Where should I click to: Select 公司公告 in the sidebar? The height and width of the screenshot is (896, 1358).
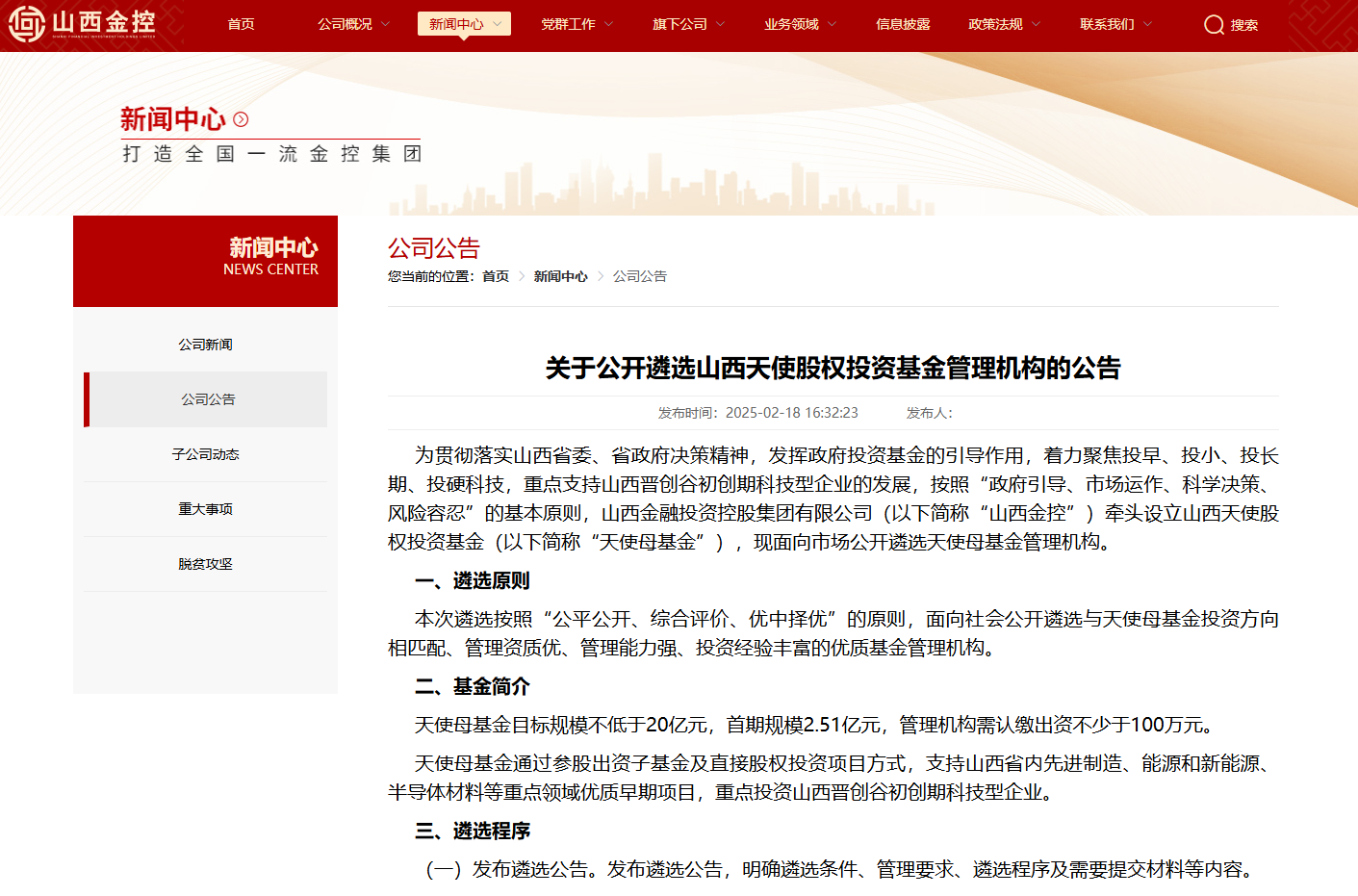pyautogui.click(x=208, y=399)
